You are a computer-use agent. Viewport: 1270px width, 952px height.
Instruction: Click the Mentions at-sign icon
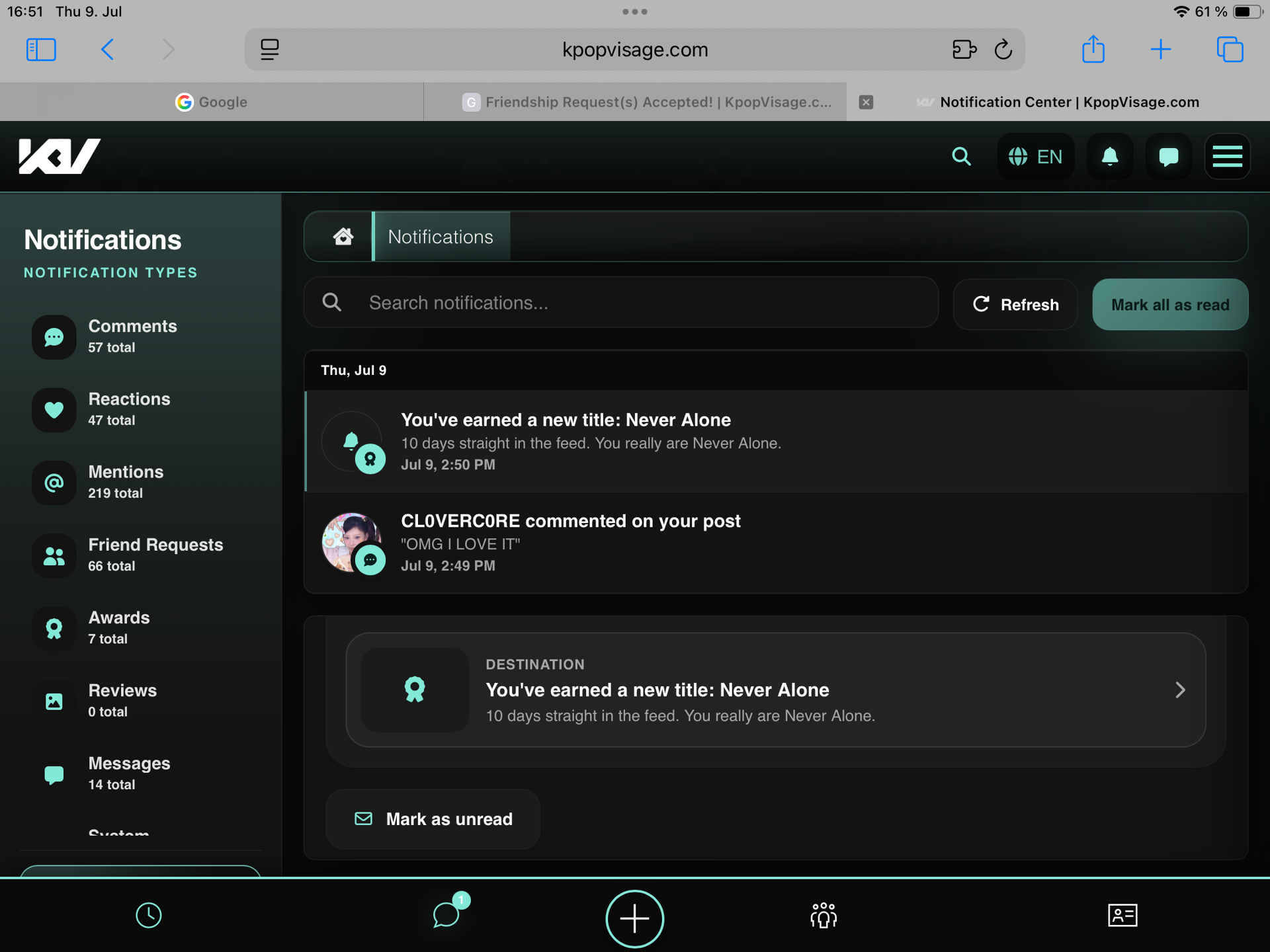click(x=54, y=483)
